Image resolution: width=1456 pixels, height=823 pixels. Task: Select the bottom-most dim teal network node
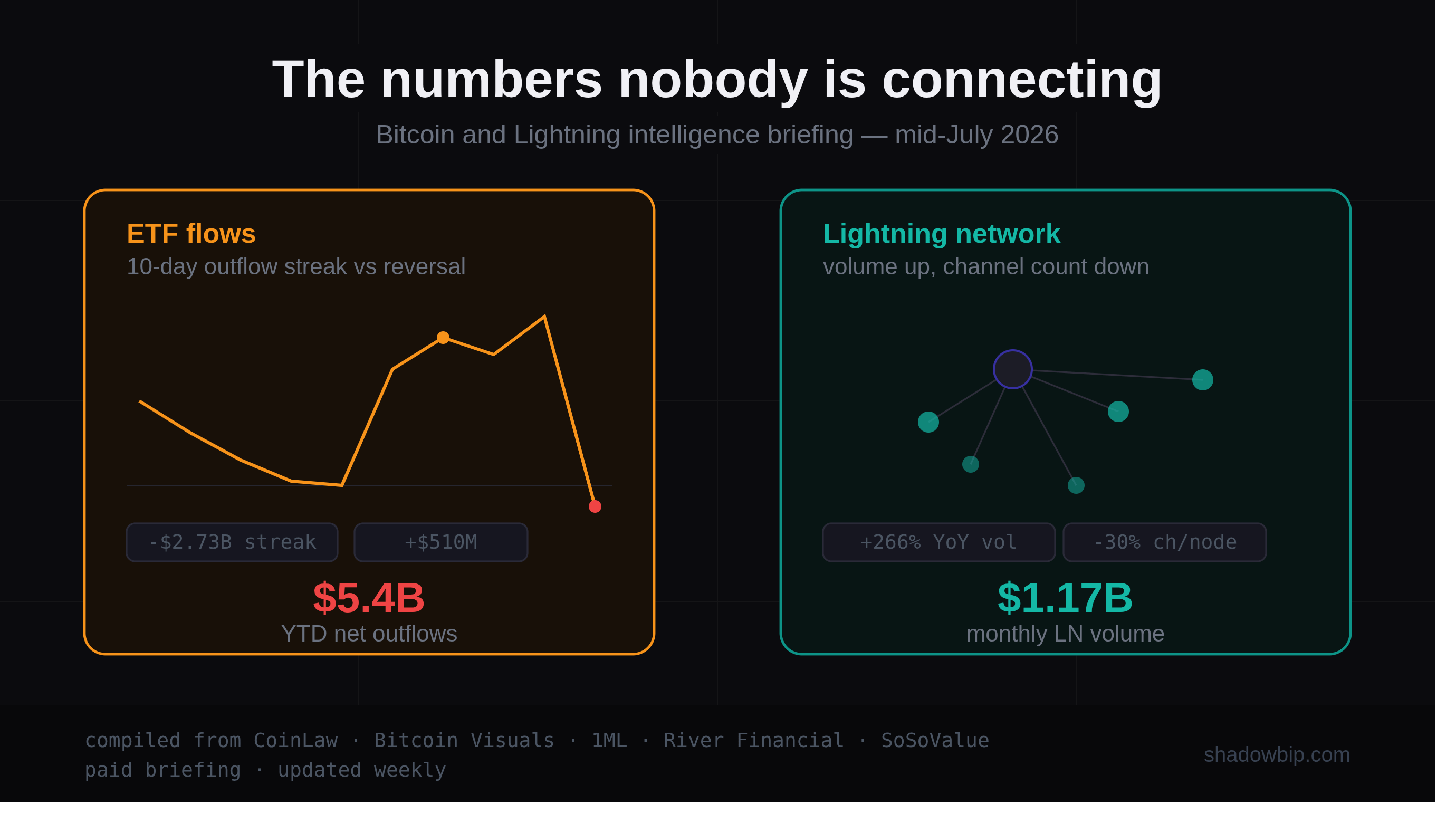click(1076, 485)
